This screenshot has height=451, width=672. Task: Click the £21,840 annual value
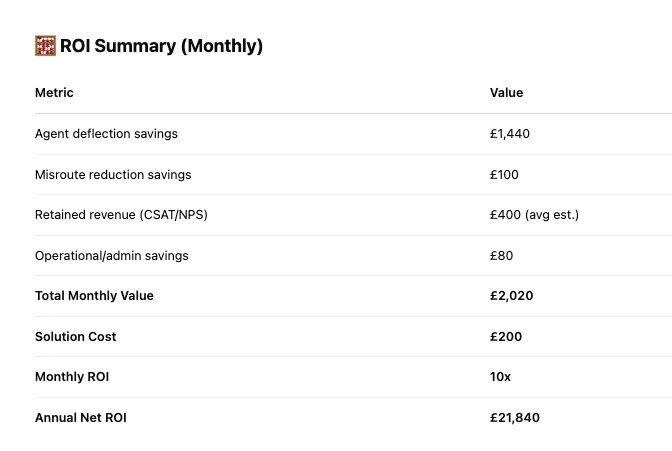pyautogui.click(x=515, y=418)
